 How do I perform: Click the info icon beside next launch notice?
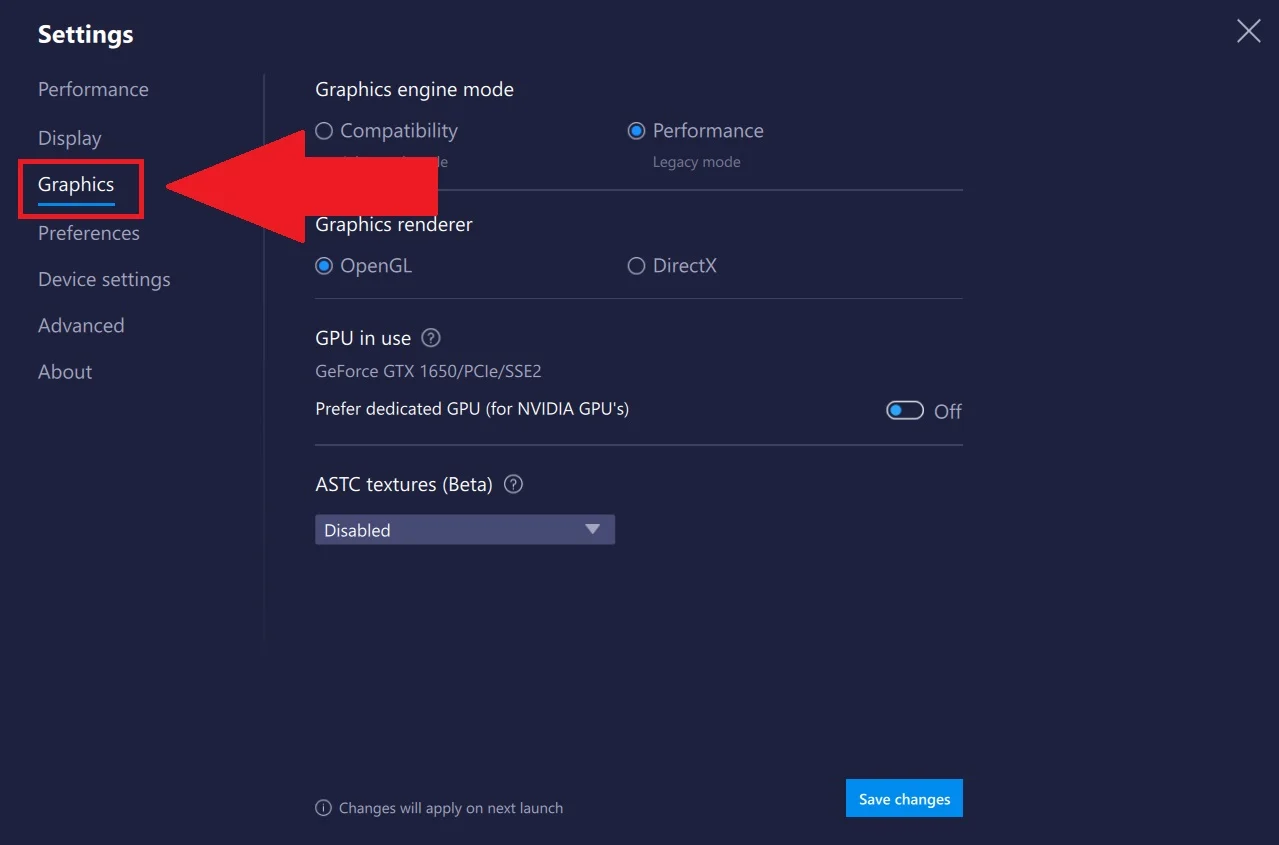tap(323, 807)
